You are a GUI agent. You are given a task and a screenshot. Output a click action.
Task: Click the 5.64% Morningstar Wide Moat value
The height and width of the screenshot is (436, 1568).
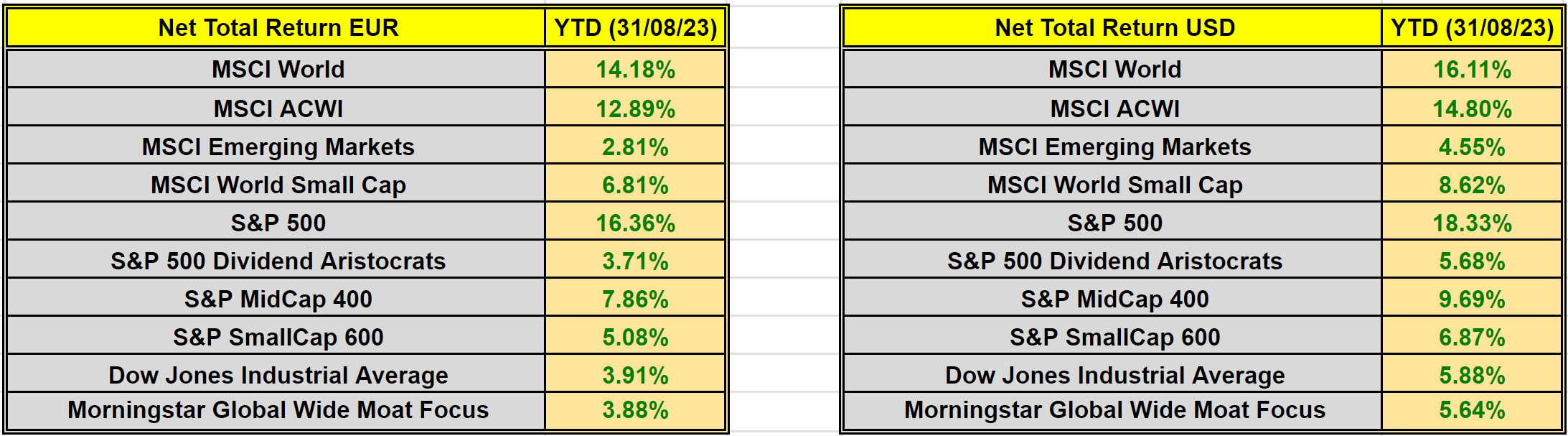coord(1472,410)
